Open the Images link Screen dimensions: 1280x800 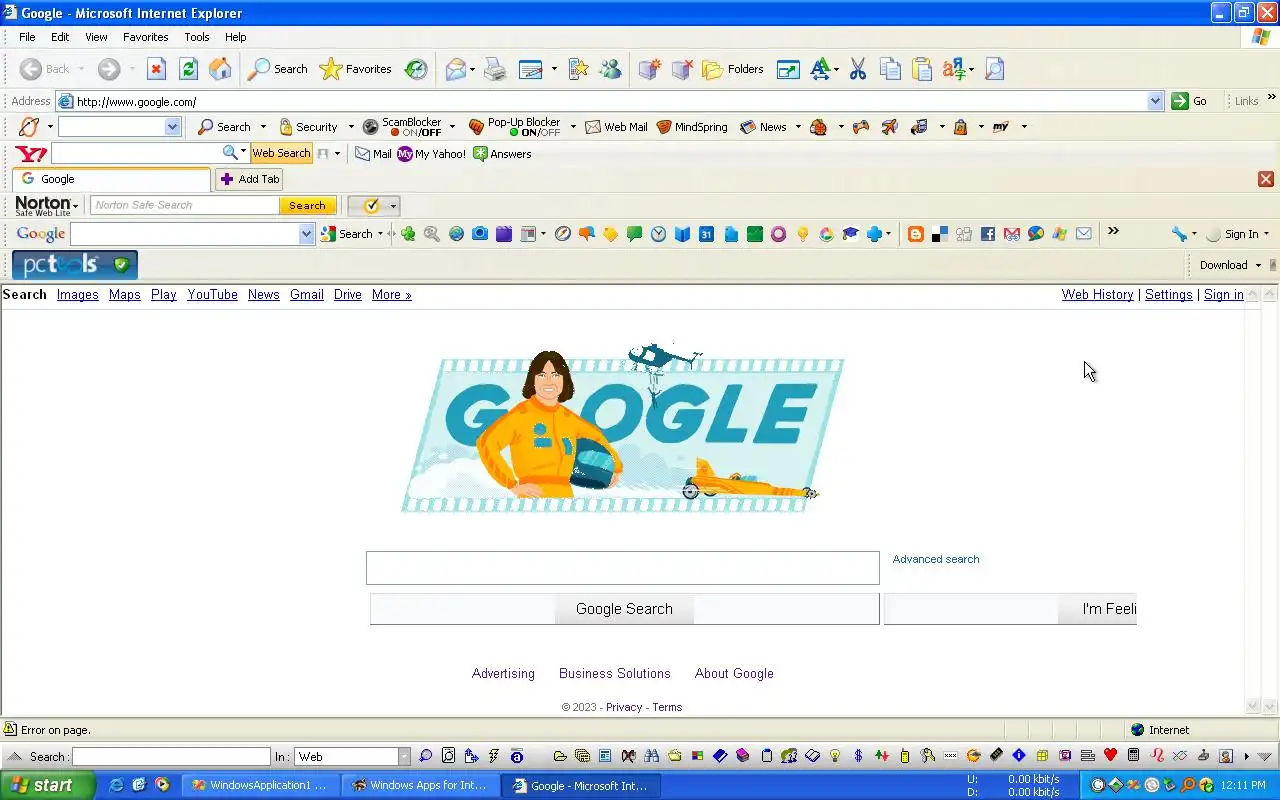click(x=77, y=294)
